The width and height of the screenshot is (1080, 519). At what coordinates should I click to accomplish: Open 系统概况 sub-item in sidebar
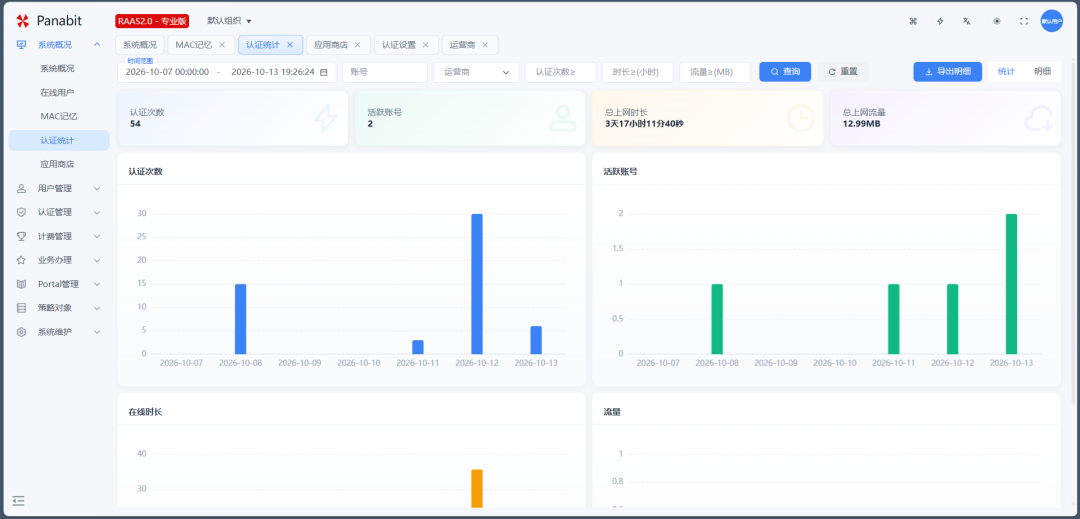coord(59,68)
